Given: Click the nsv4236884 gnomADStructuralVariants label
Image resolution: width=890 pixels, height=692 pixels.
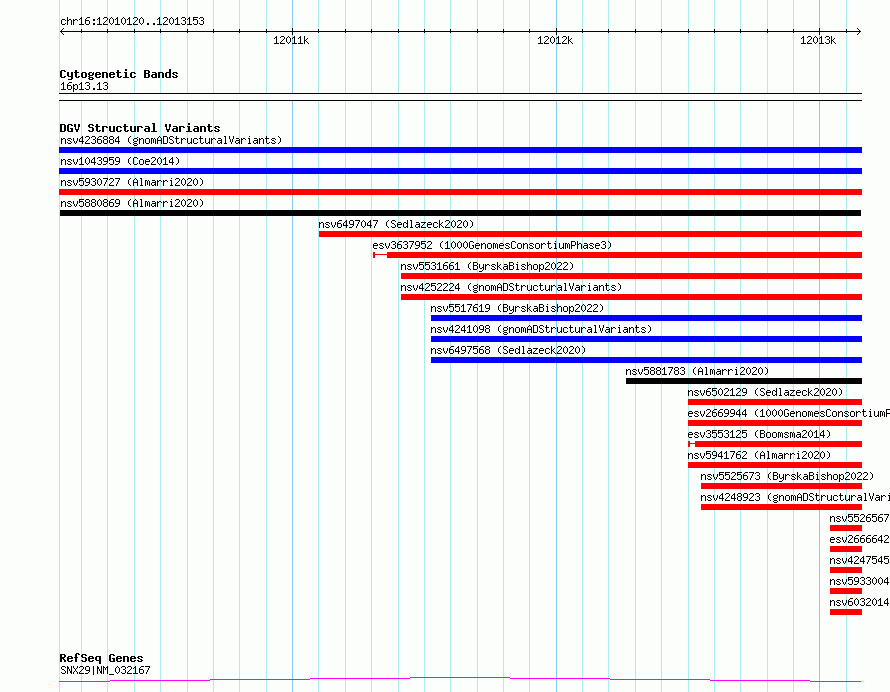Looking at the screenshot, I should 171,140.
